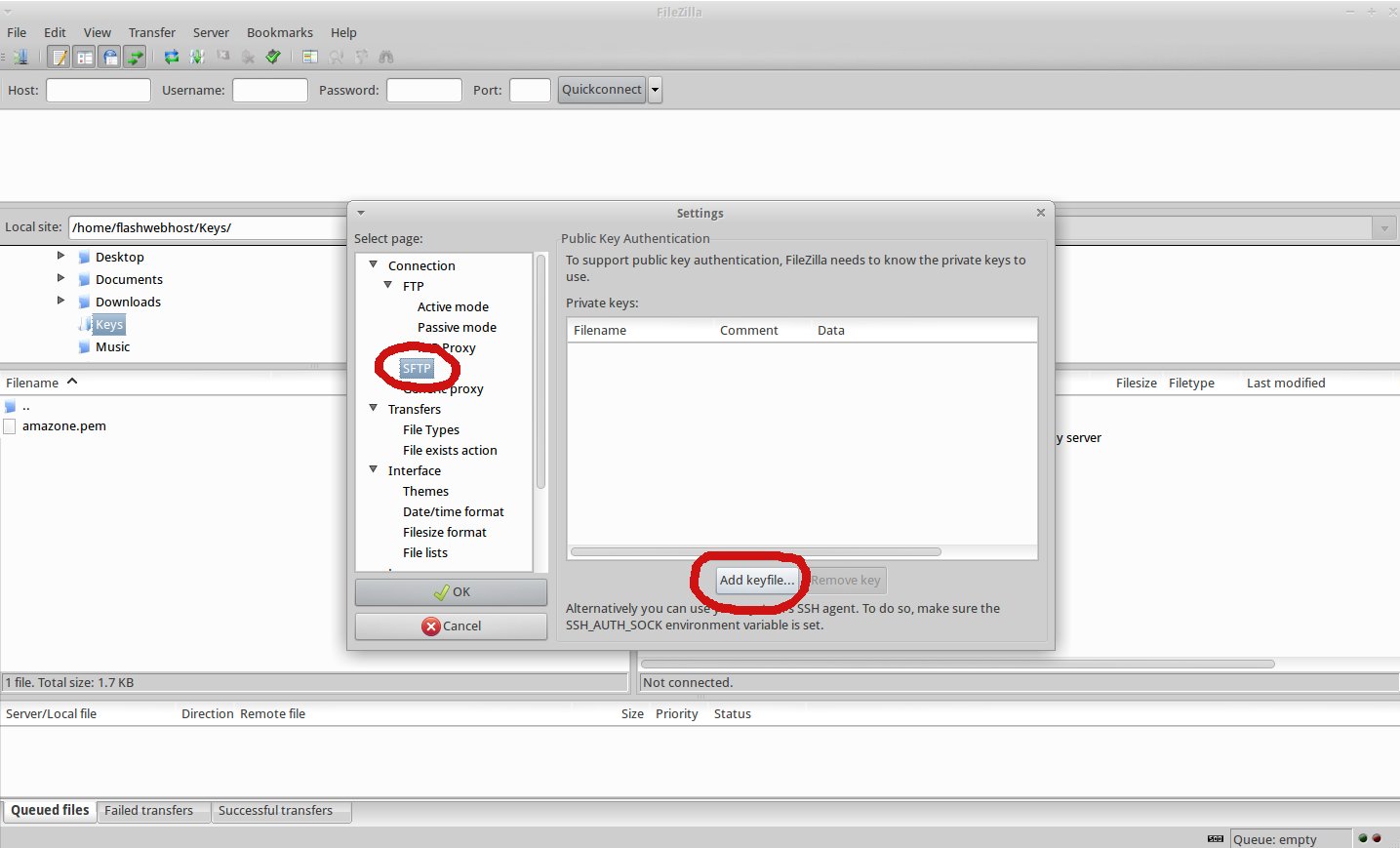Click the synchronized browsing toolbar icon

(361, 57)
